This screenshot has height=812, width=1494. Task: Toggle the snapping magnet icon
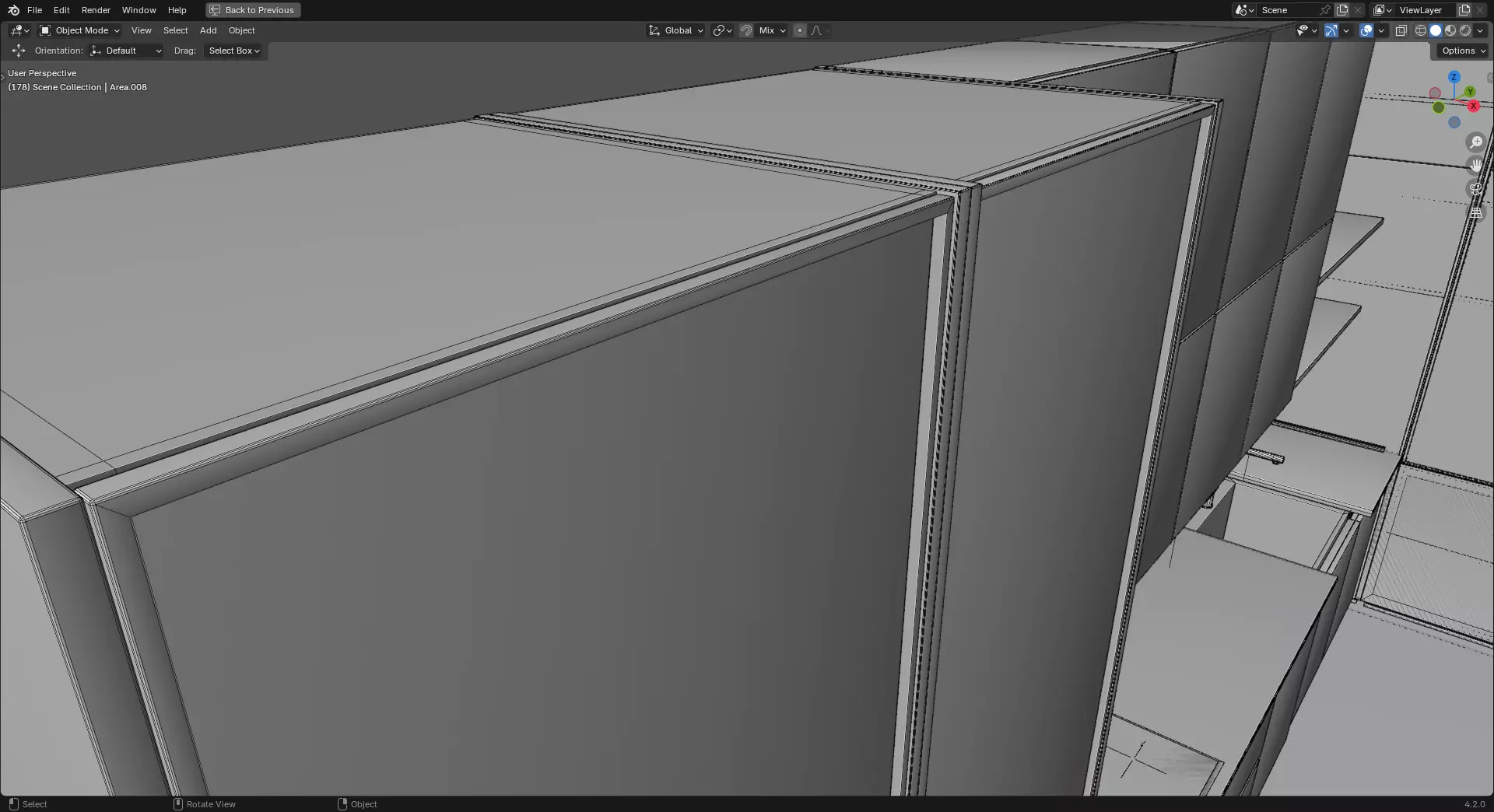[746, 30]
